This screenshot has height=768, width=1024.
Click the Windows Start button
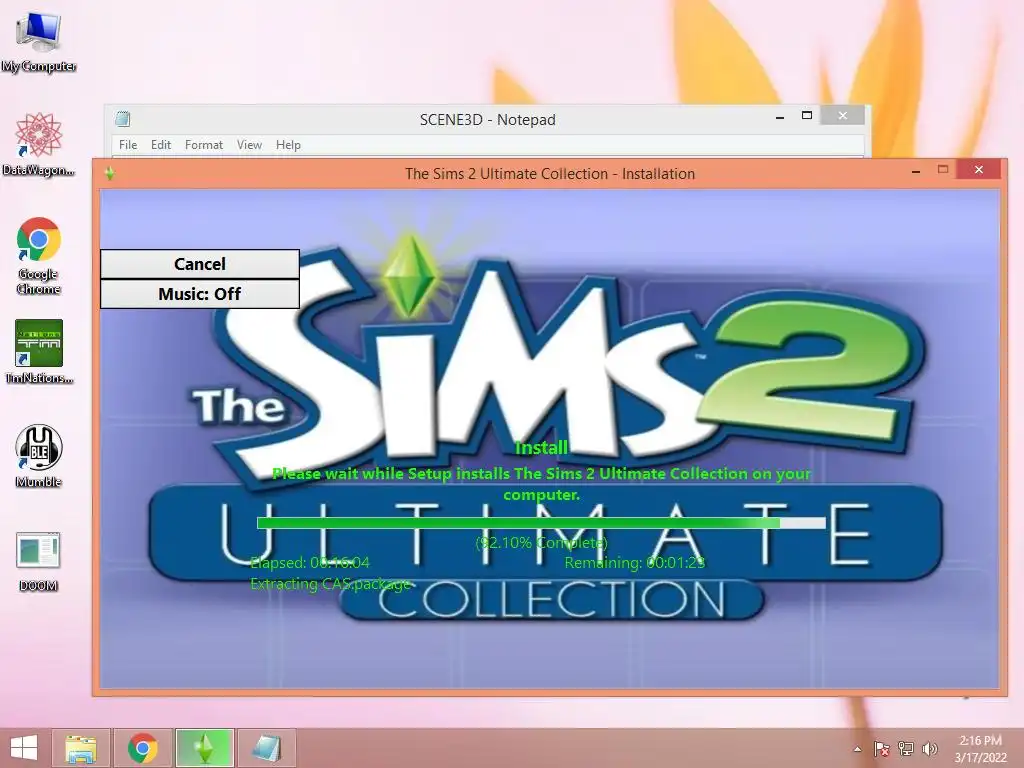[24, 748]
